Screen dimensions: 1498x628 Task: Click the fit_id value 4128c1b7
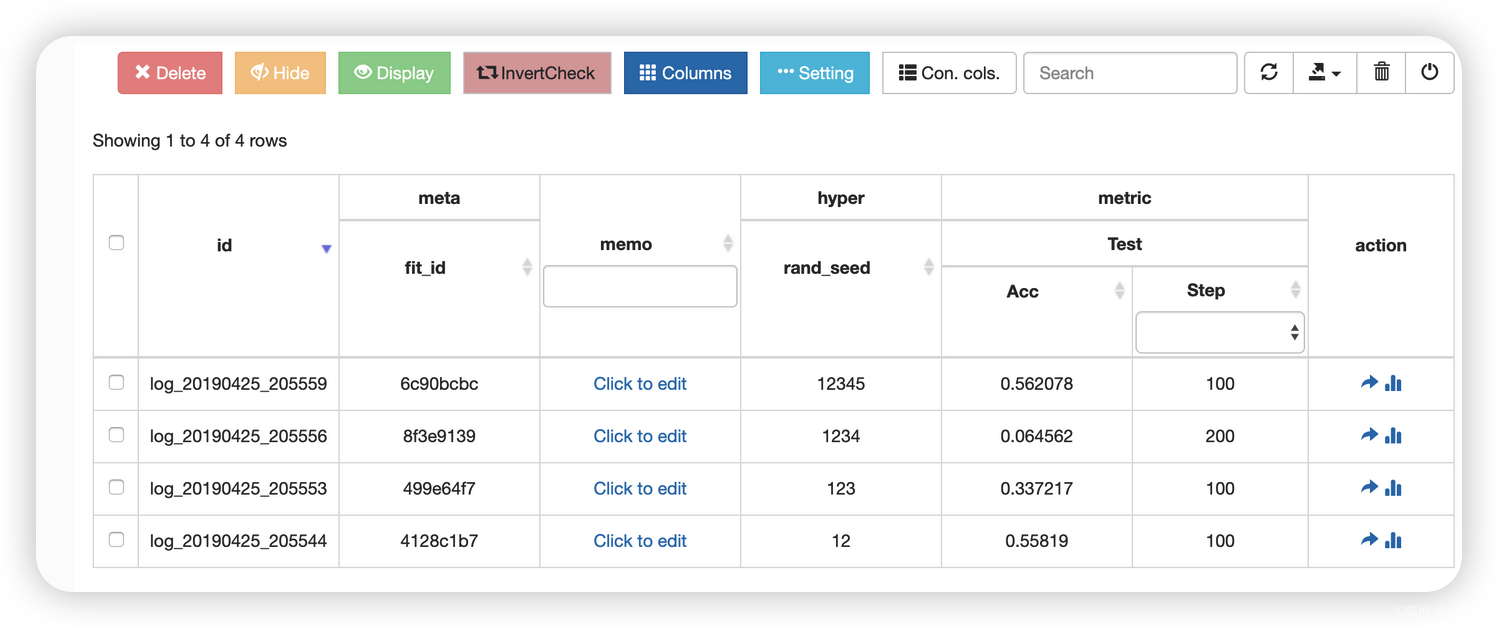click(439, 541)
